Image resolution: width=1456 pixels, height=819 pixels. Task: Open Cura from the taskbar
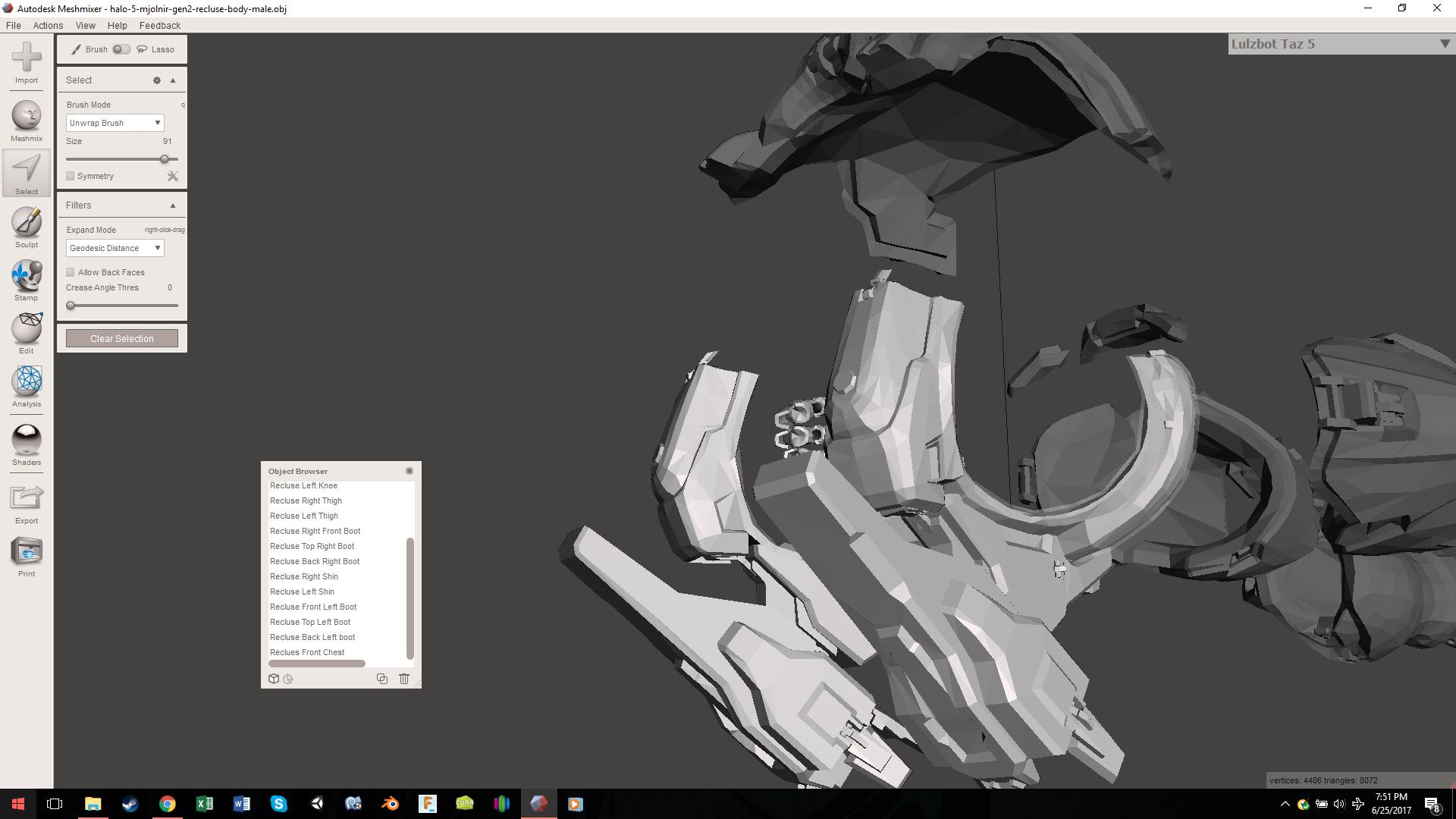[x=464, y=804]
